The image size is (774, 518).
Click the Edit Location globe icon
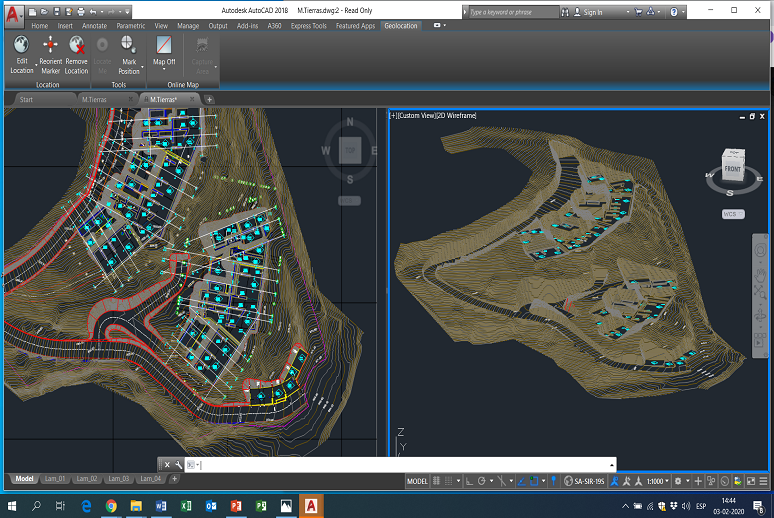21,45
